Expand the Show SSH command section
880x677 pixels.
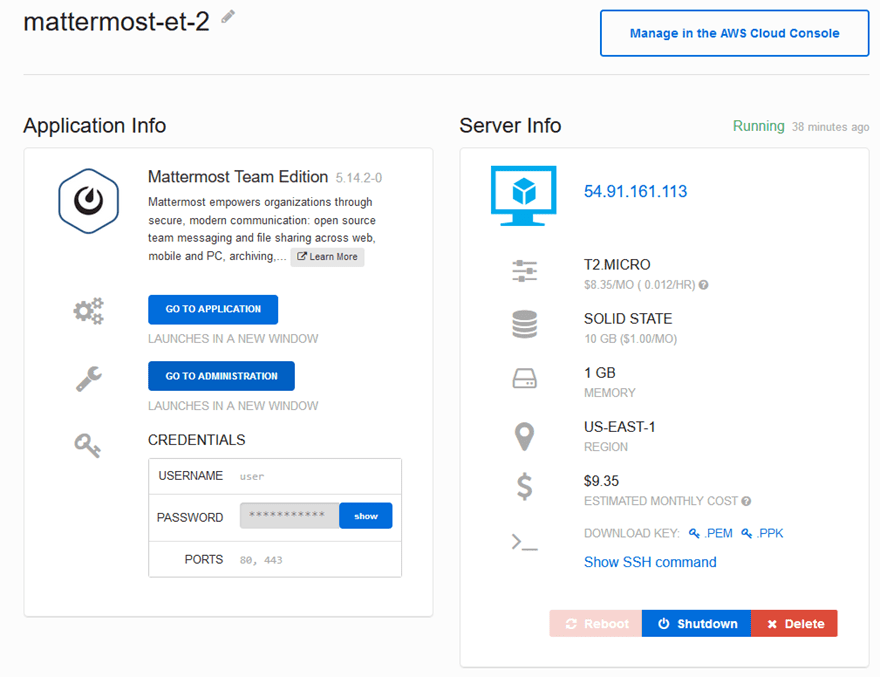click(x=650, y=562)
